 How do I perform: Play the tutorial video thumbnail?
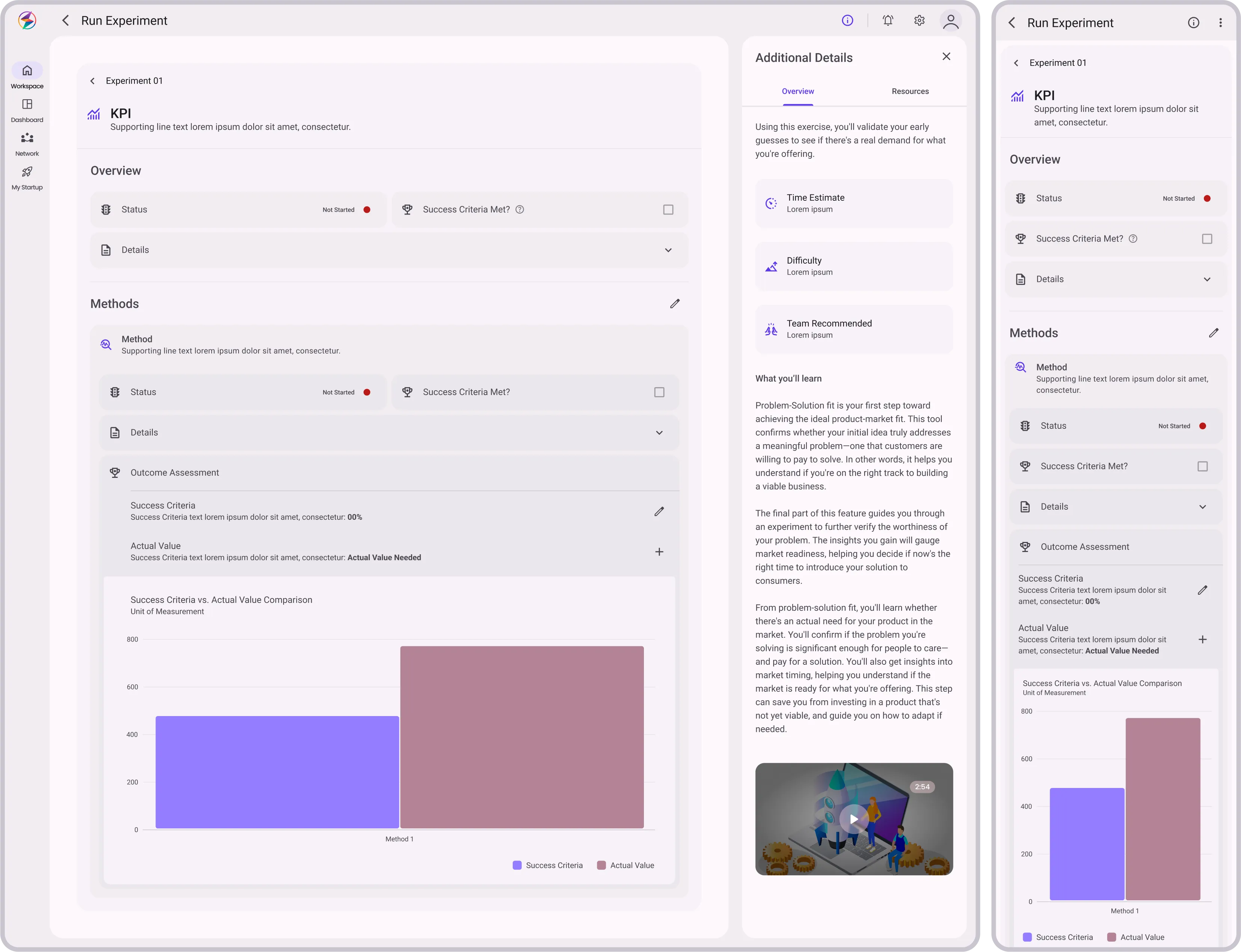(x=853, y=819)
